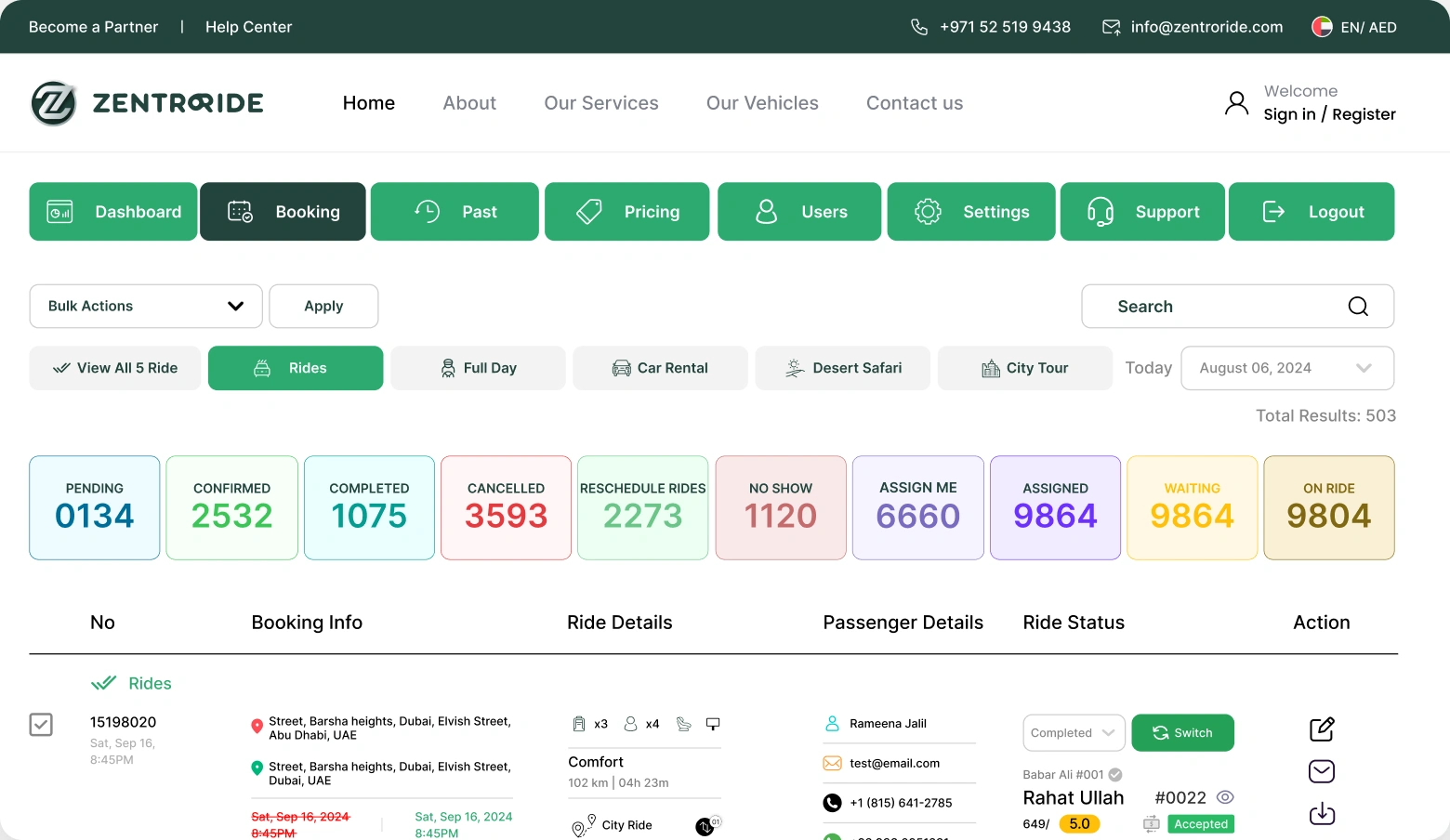Open the Settings tab
1450x840 pixels.
(x=971, y=212)
